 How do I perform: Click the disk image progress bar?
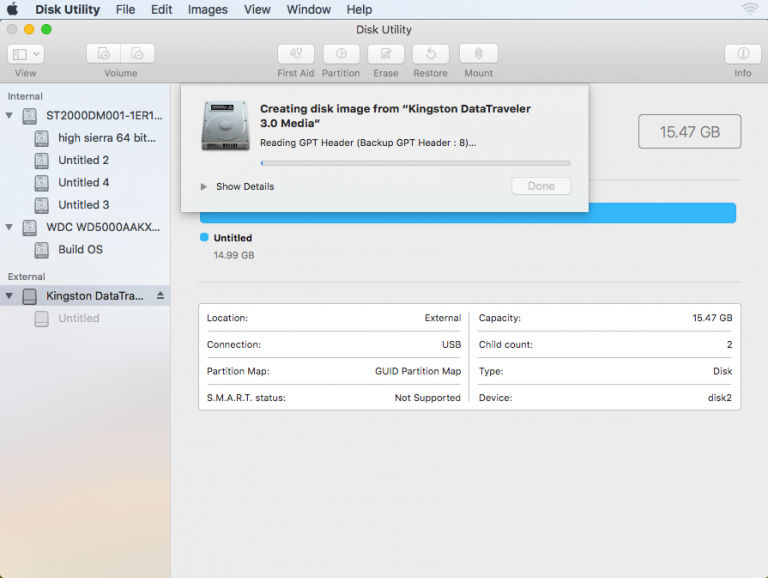[415, 163]
